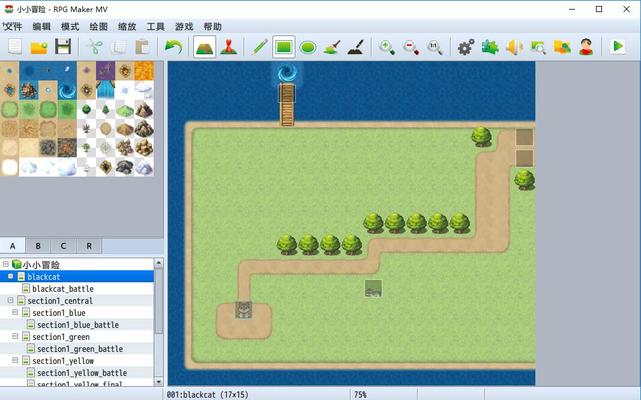
Task: Switch to tileset tab A
Action: pos(13,246)
